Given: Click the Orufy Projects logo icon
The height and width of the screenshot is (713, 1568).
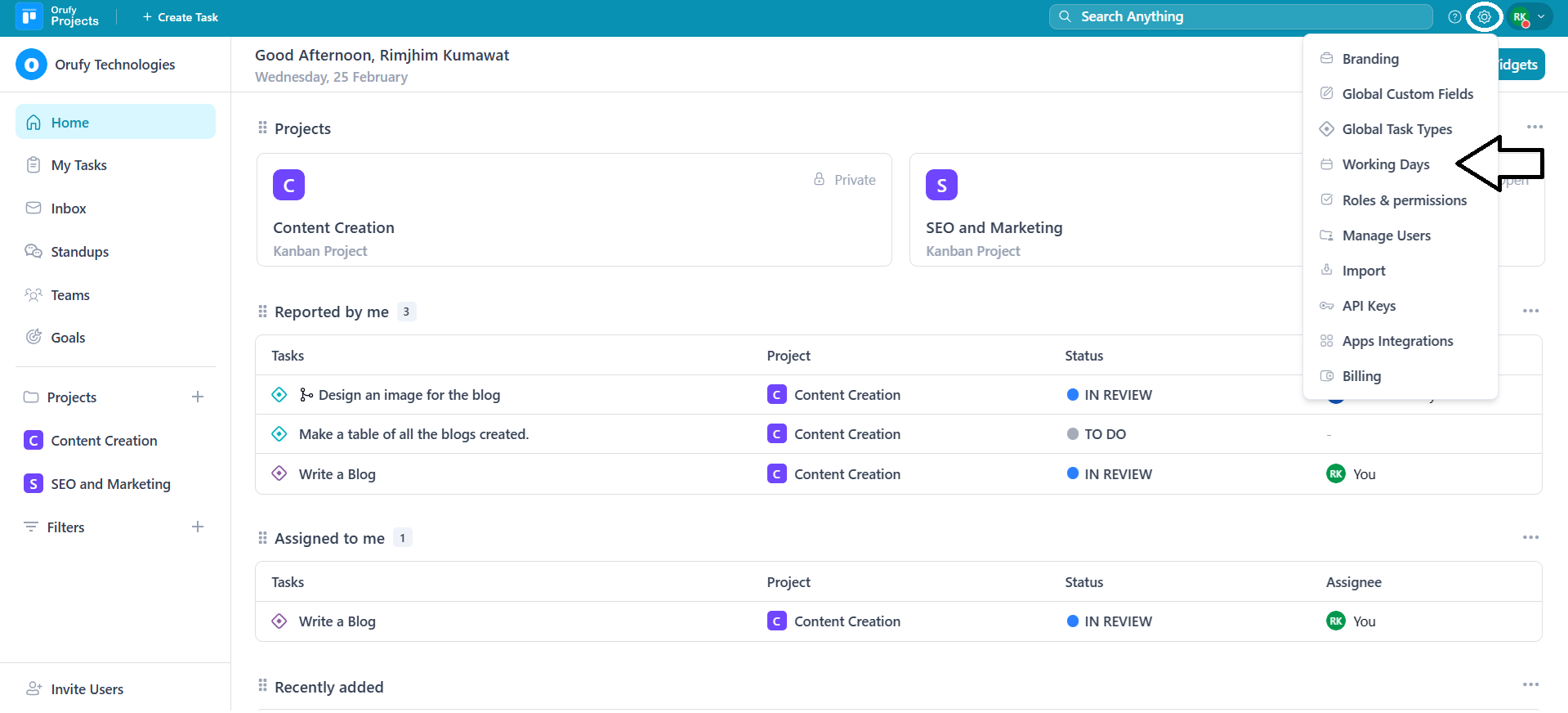Looking at the screenshot, I should [x=29, y=16].
